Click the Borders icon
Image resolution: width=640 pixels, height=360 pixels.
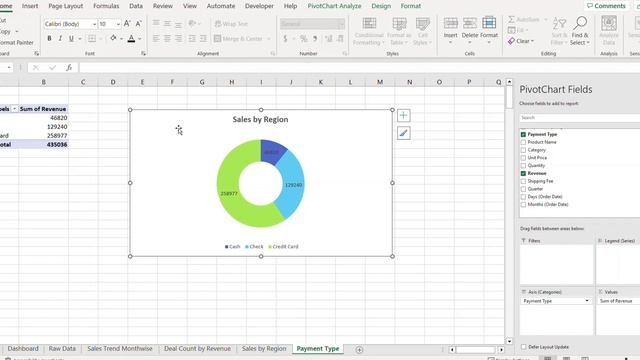point(92,38)
